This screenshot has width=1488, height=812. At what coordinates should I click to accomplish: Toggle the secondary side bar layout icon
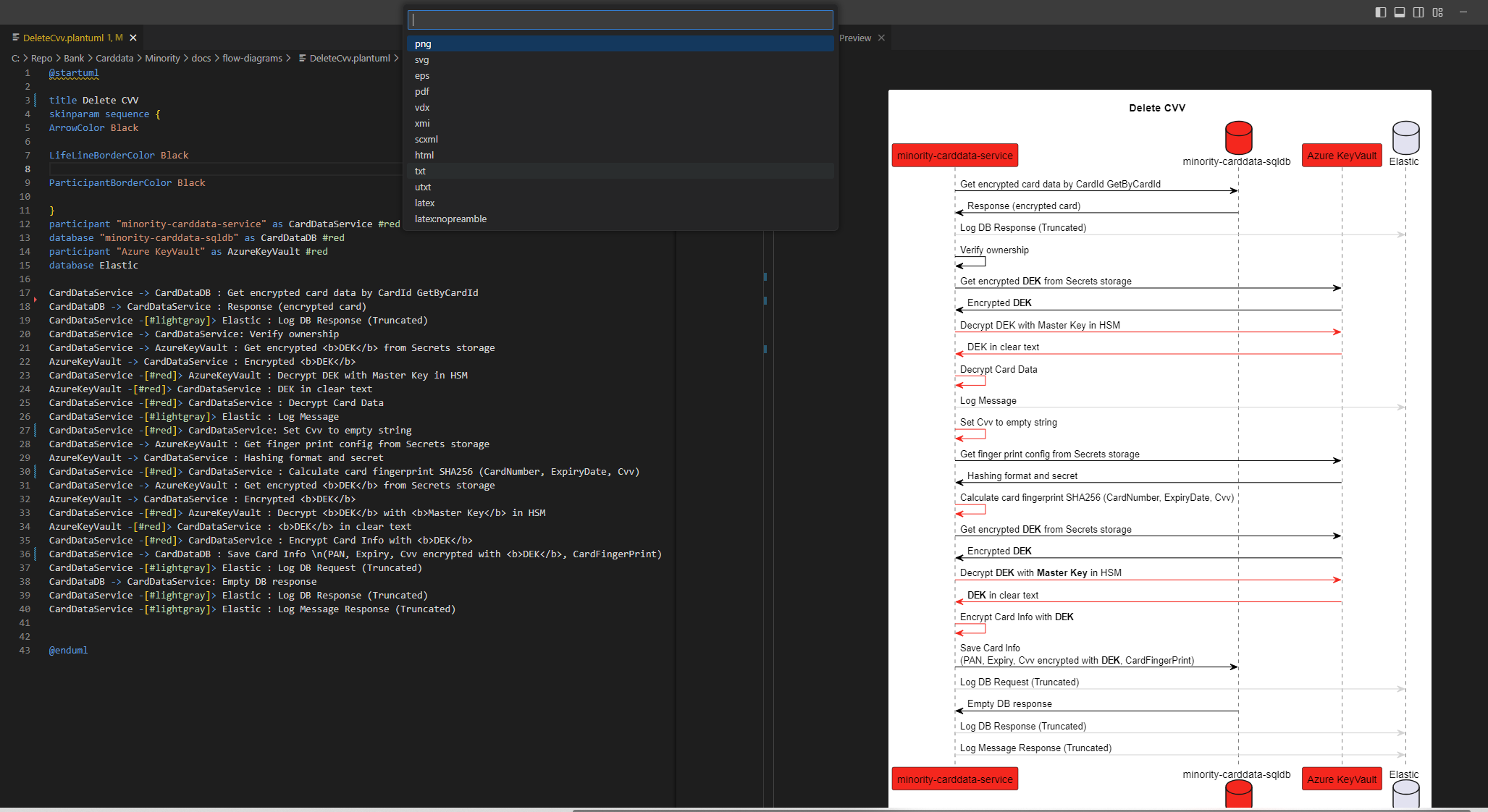coord(1418,12)
